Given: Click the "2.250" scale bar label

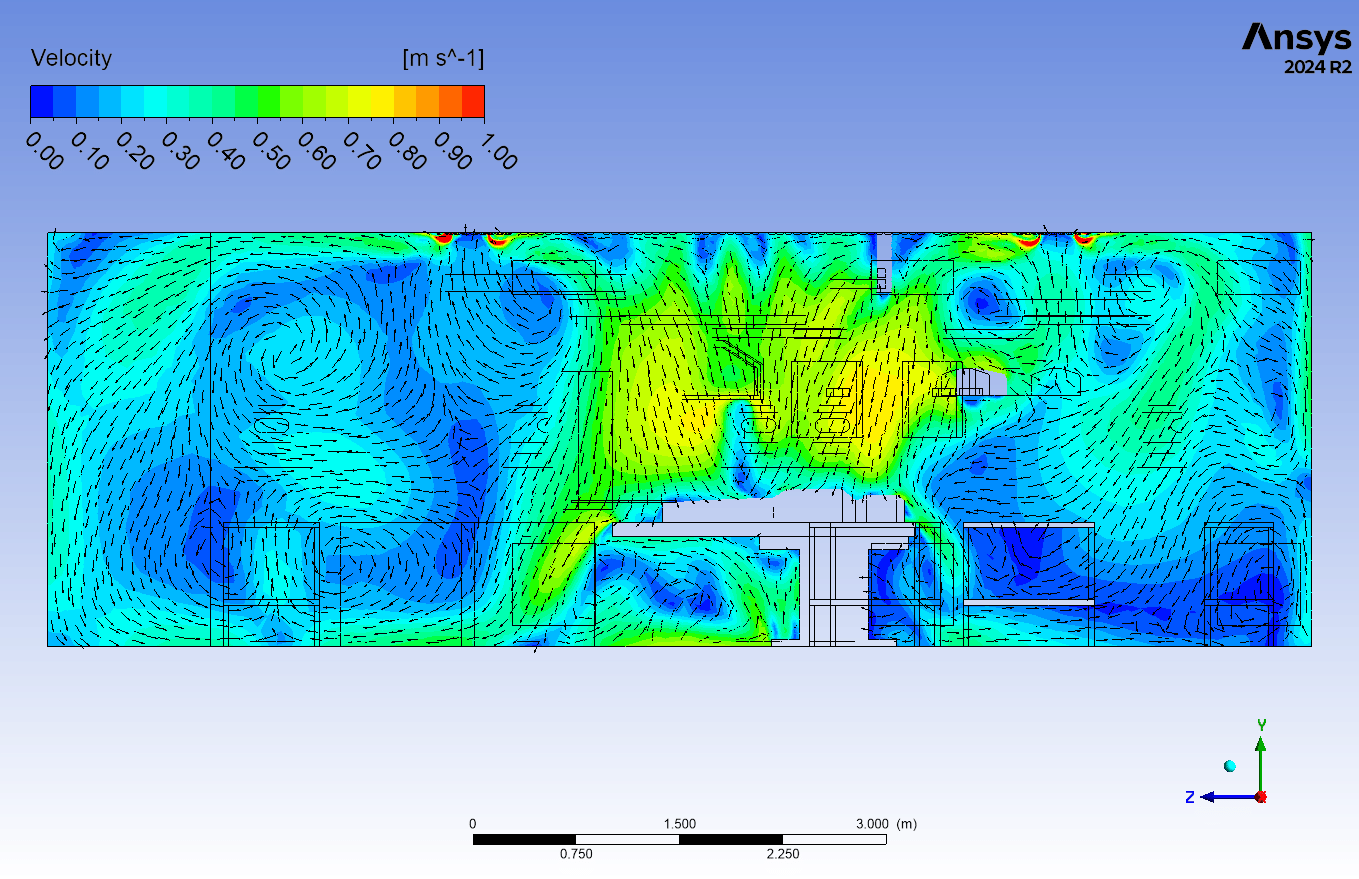Looking at the screenshot, I should click(782, 854).
